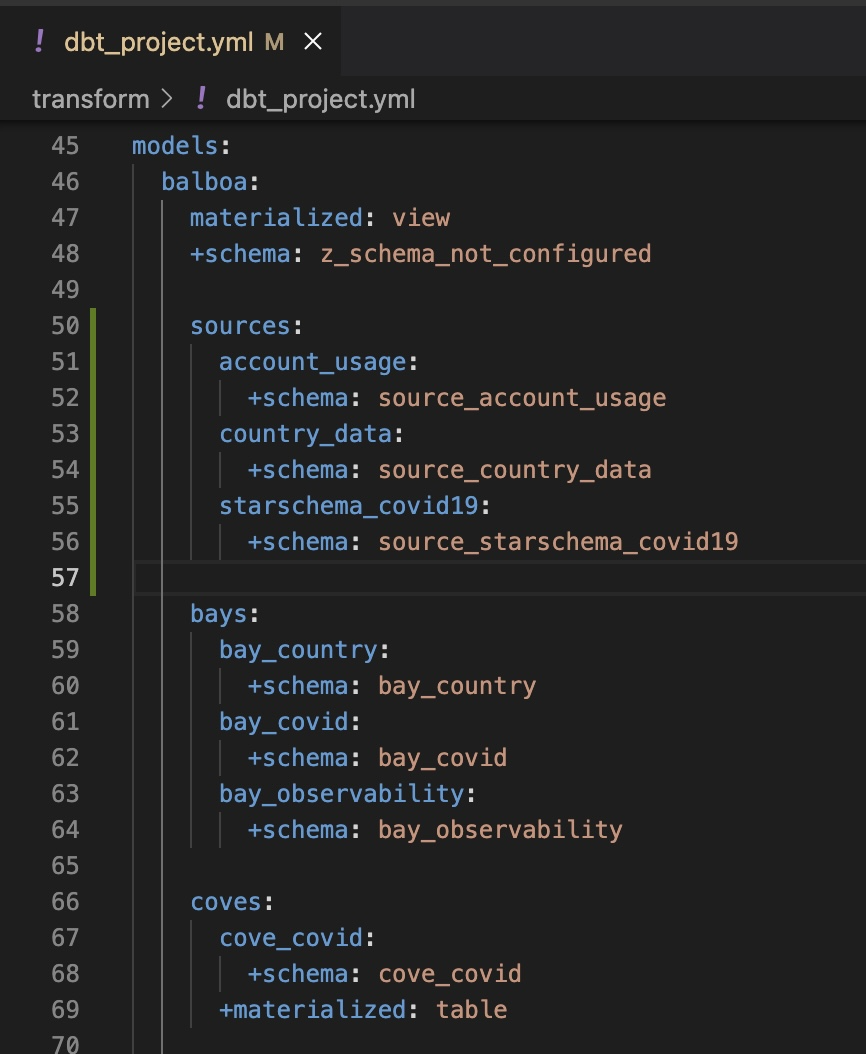The image size is (866, 1054).
Task: Click the models key on line 45
Action: tap(175, 146)
